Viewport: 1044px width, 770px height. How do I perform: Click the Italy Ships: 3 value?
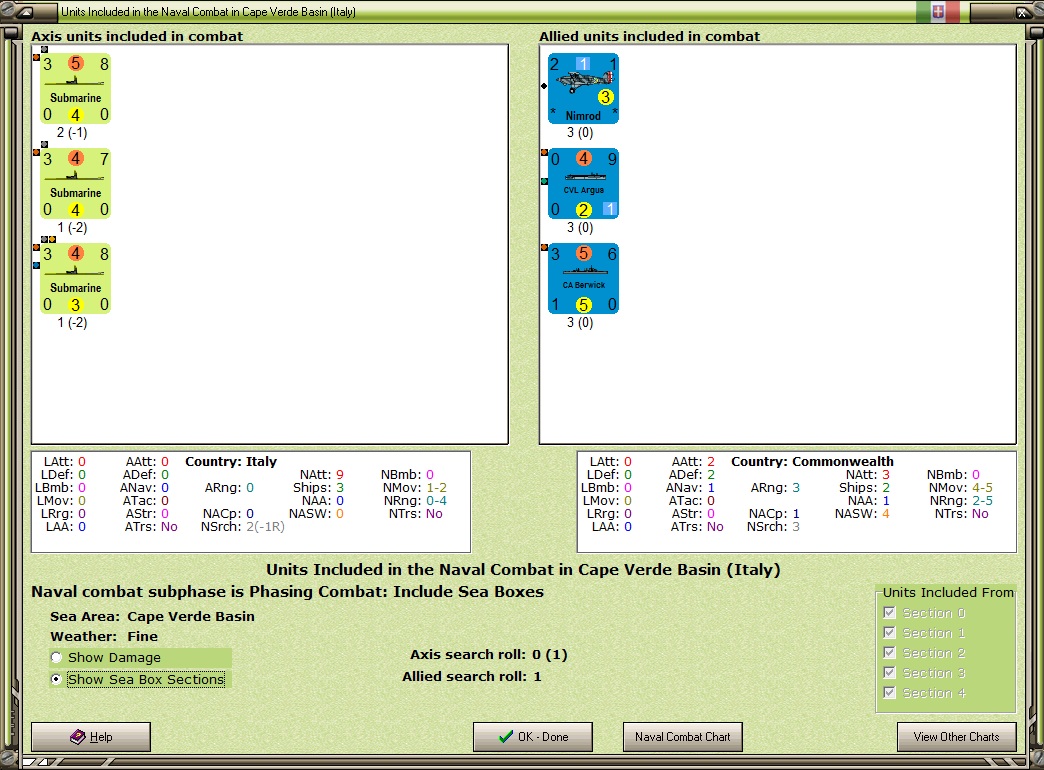point(318,488)
